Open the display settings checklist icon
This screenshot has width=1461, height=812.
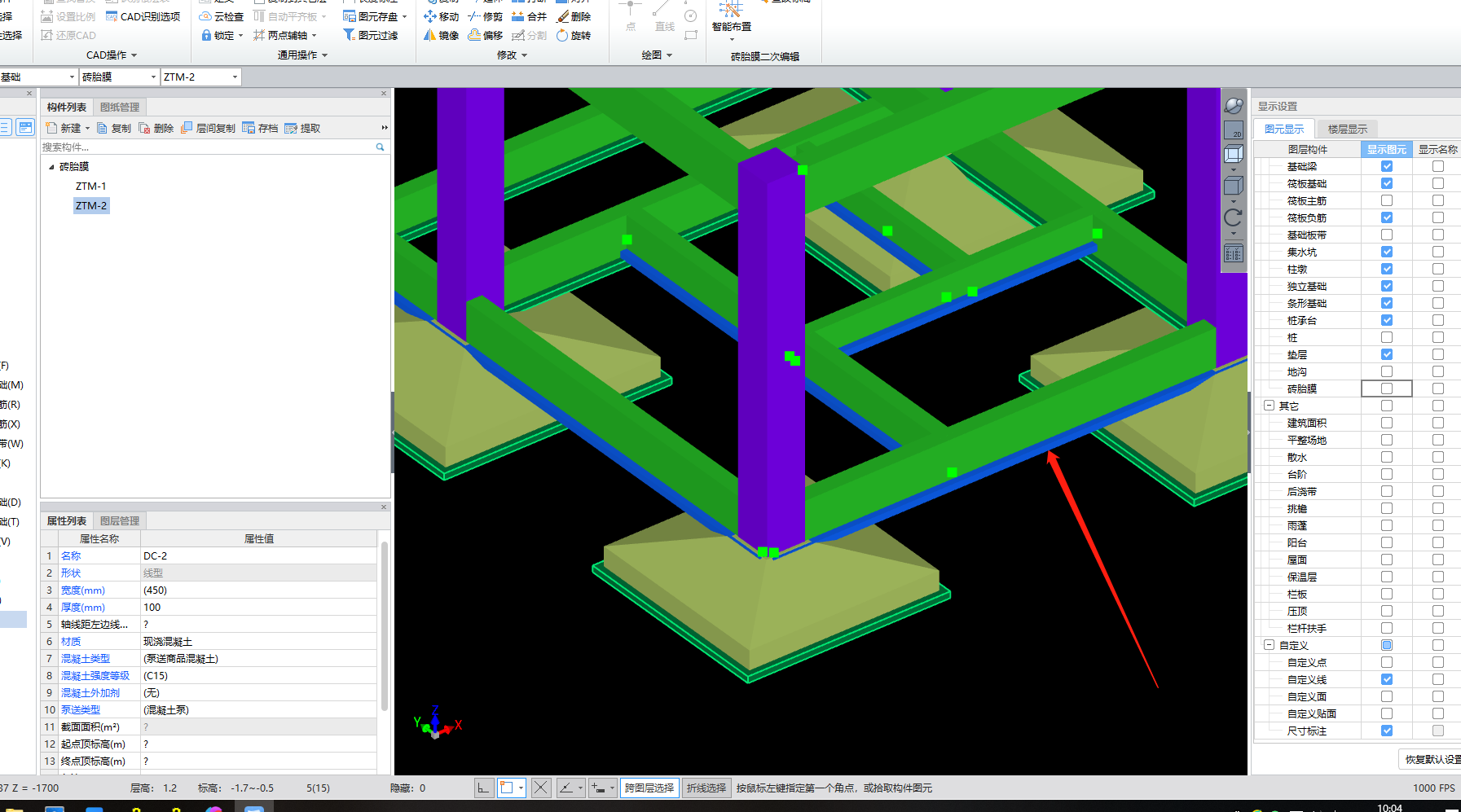1234,253
